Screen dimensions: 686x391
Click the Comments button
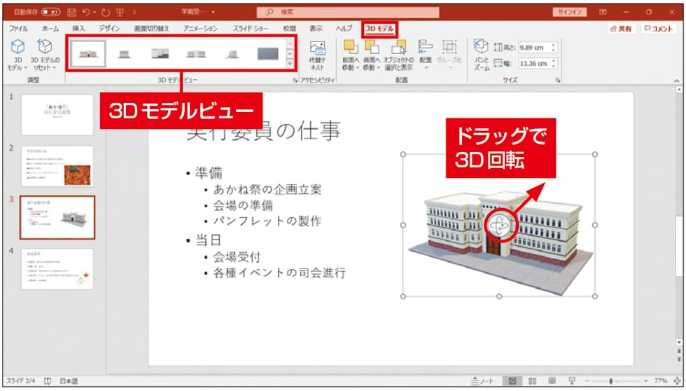pyautogui.click(x=658, y=29)
